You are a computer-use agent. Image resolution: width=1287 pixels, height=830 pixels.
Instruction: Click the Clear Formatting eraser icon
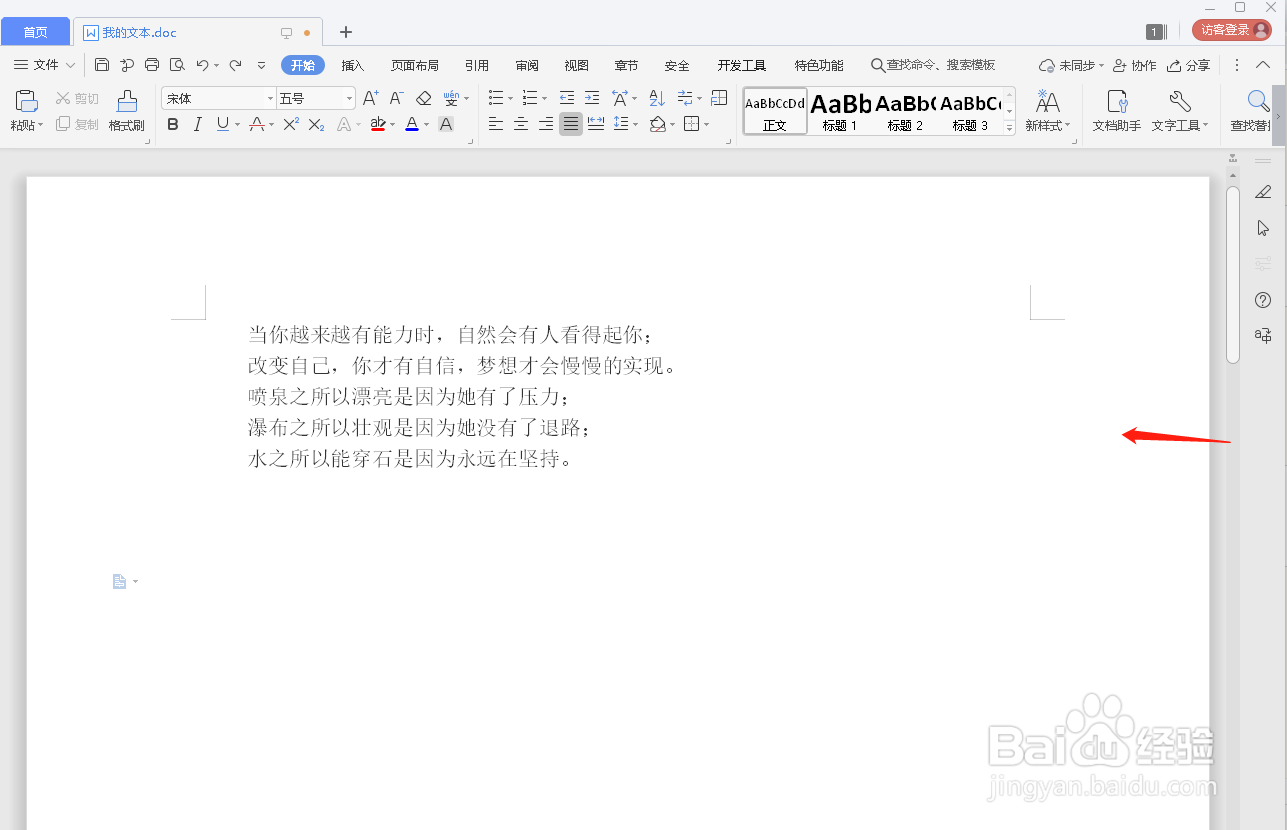(422, 98)
